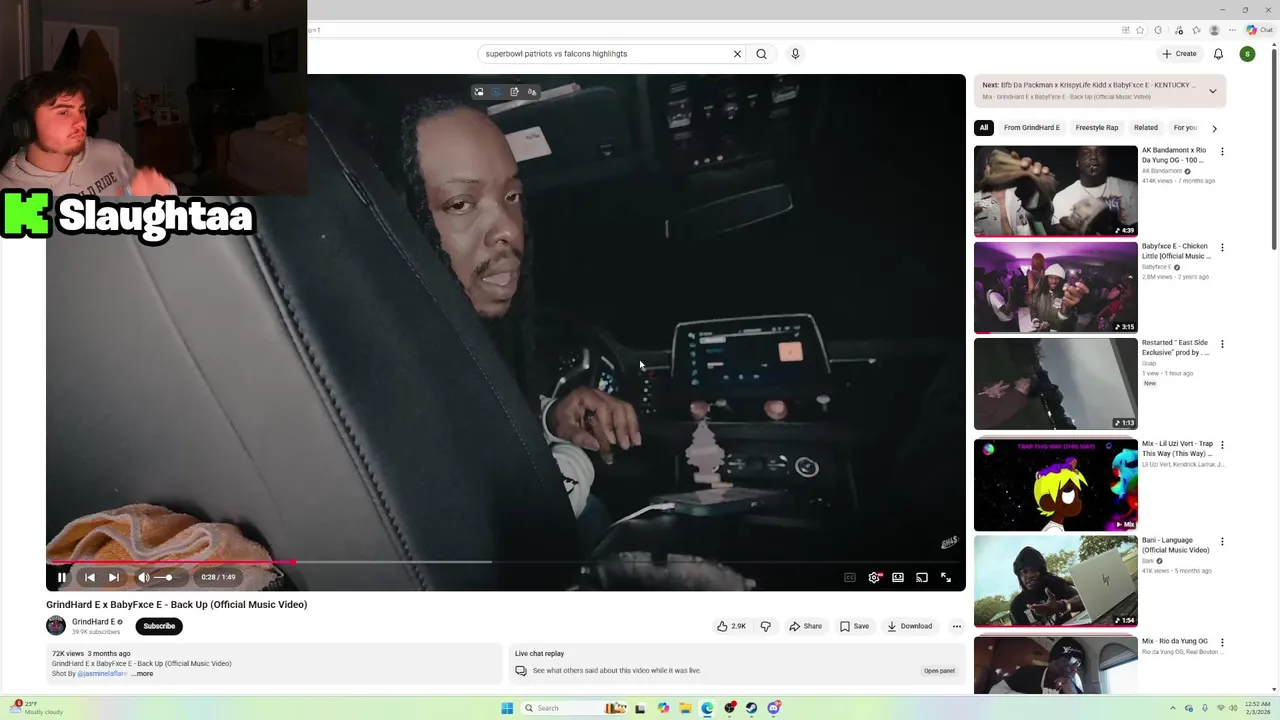Play the AK Bandamont x Rio thumbnail
1280x720 pixels.
tap(1056, 191)
